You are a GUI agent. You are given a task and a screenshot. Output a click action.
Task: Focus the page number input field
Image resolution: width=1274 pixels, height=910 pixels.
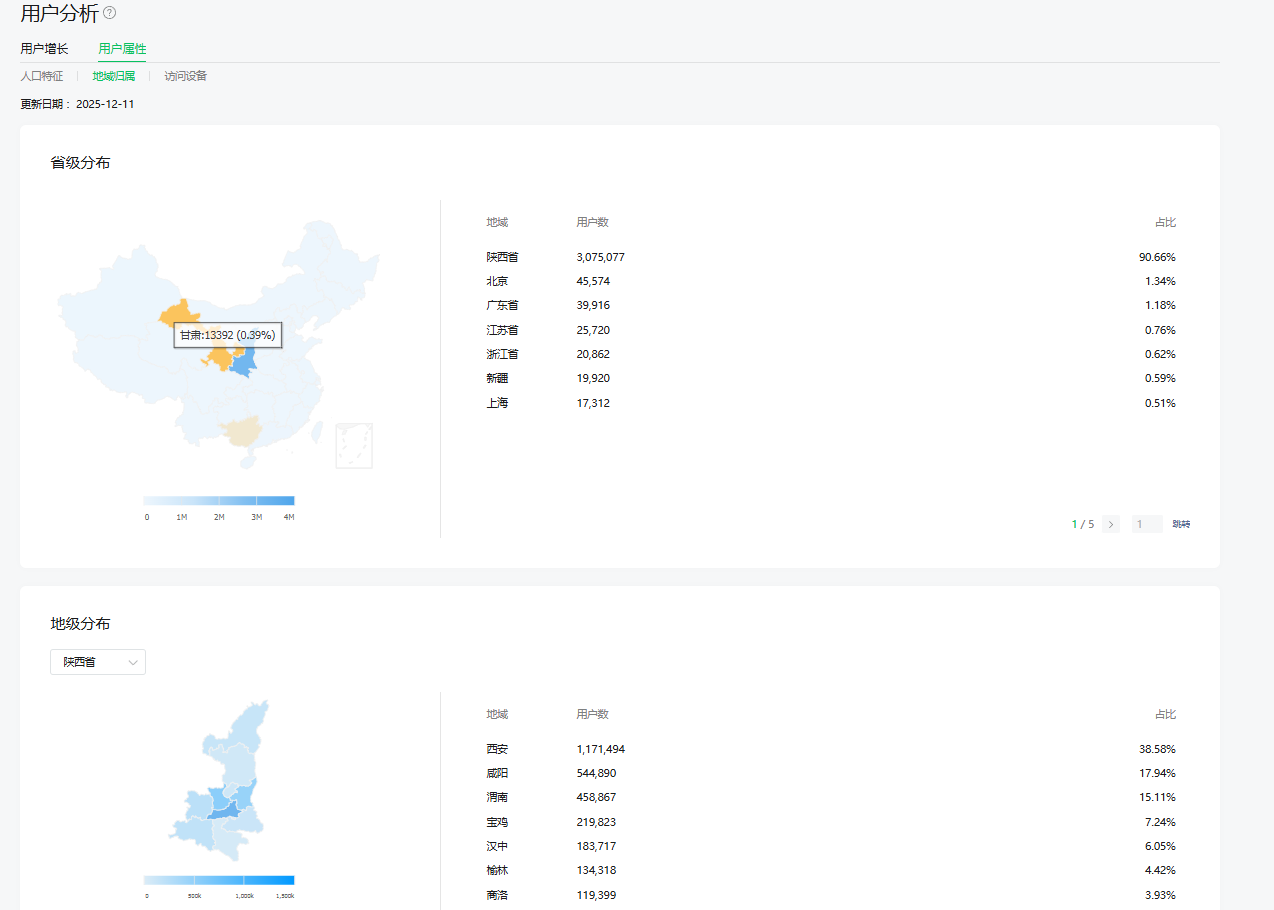tap(1147, 524)
